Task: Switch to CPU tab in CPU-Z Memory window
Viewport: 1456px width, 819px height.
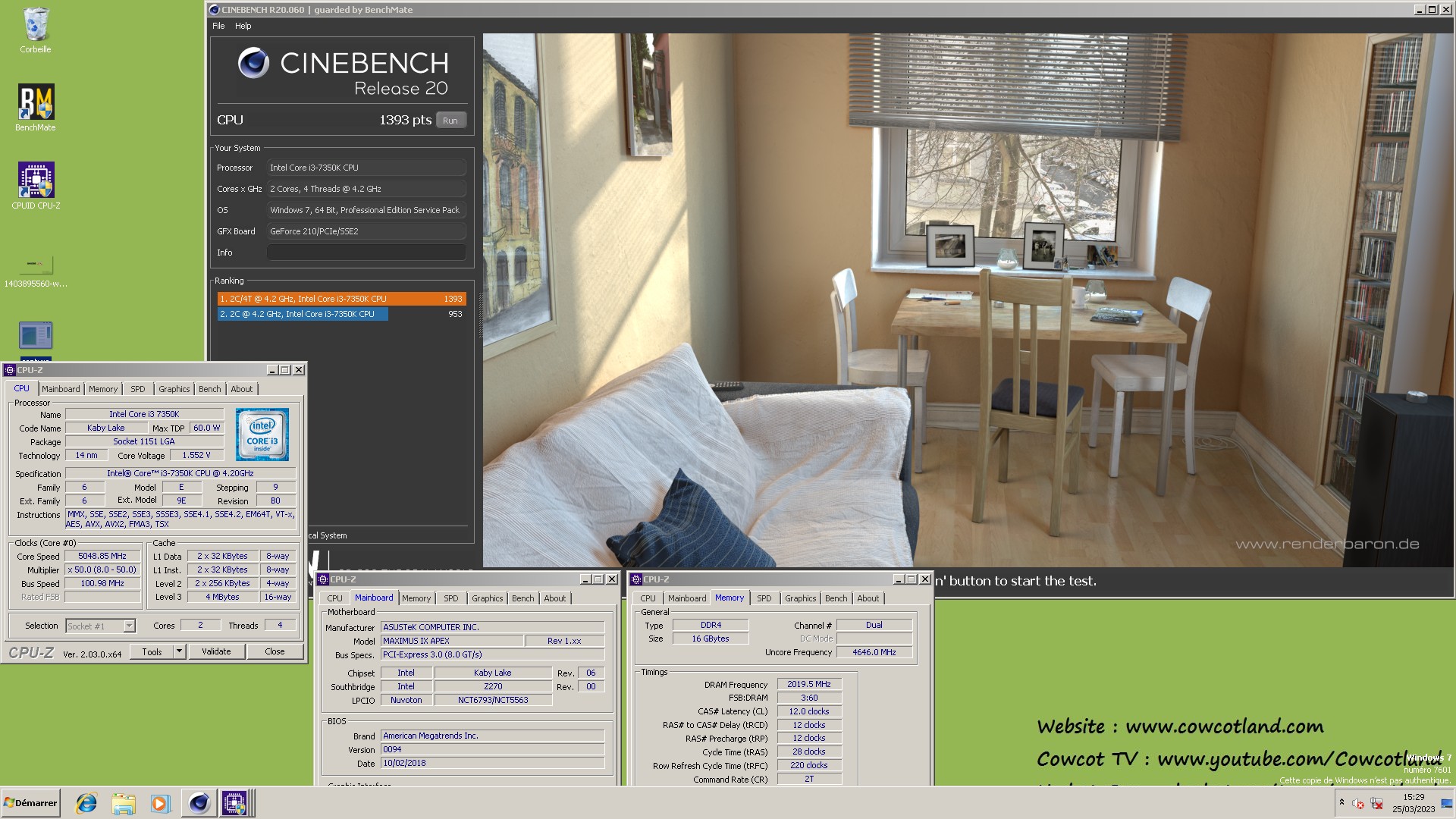Action: [648, 598]
